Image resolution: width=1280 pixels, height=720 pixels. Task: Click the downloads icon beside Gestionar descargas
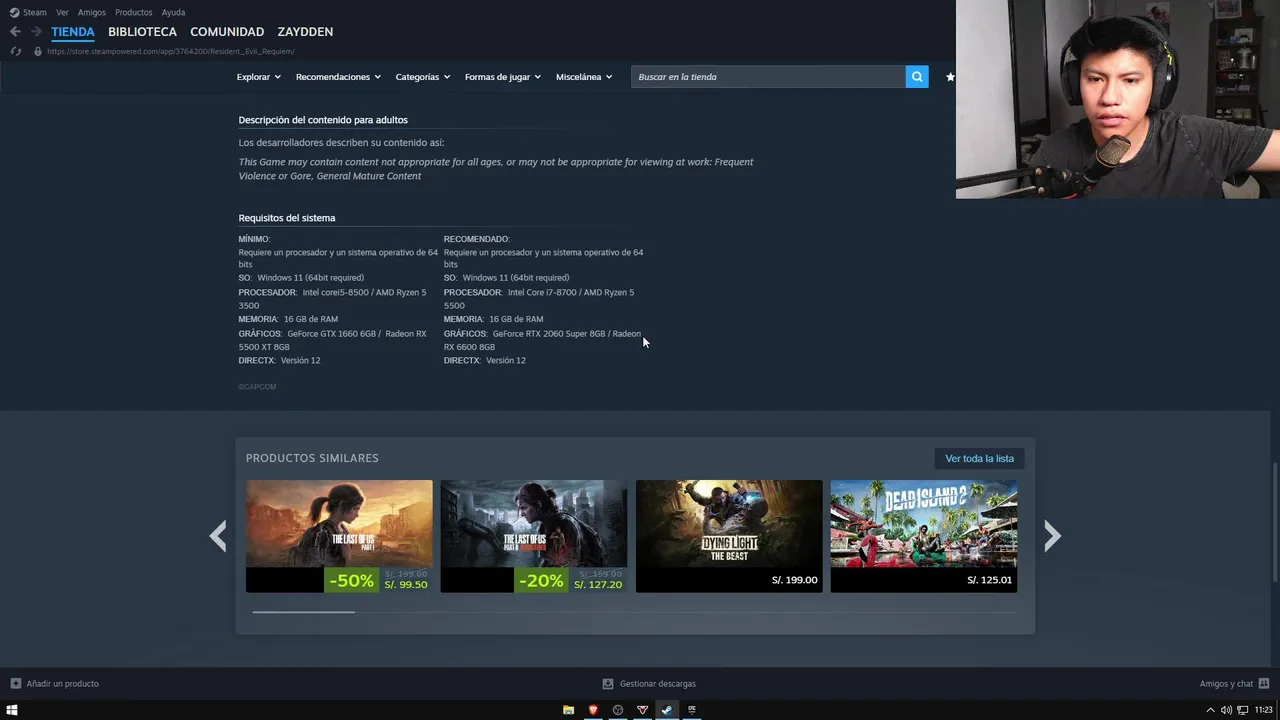point(608,684)
